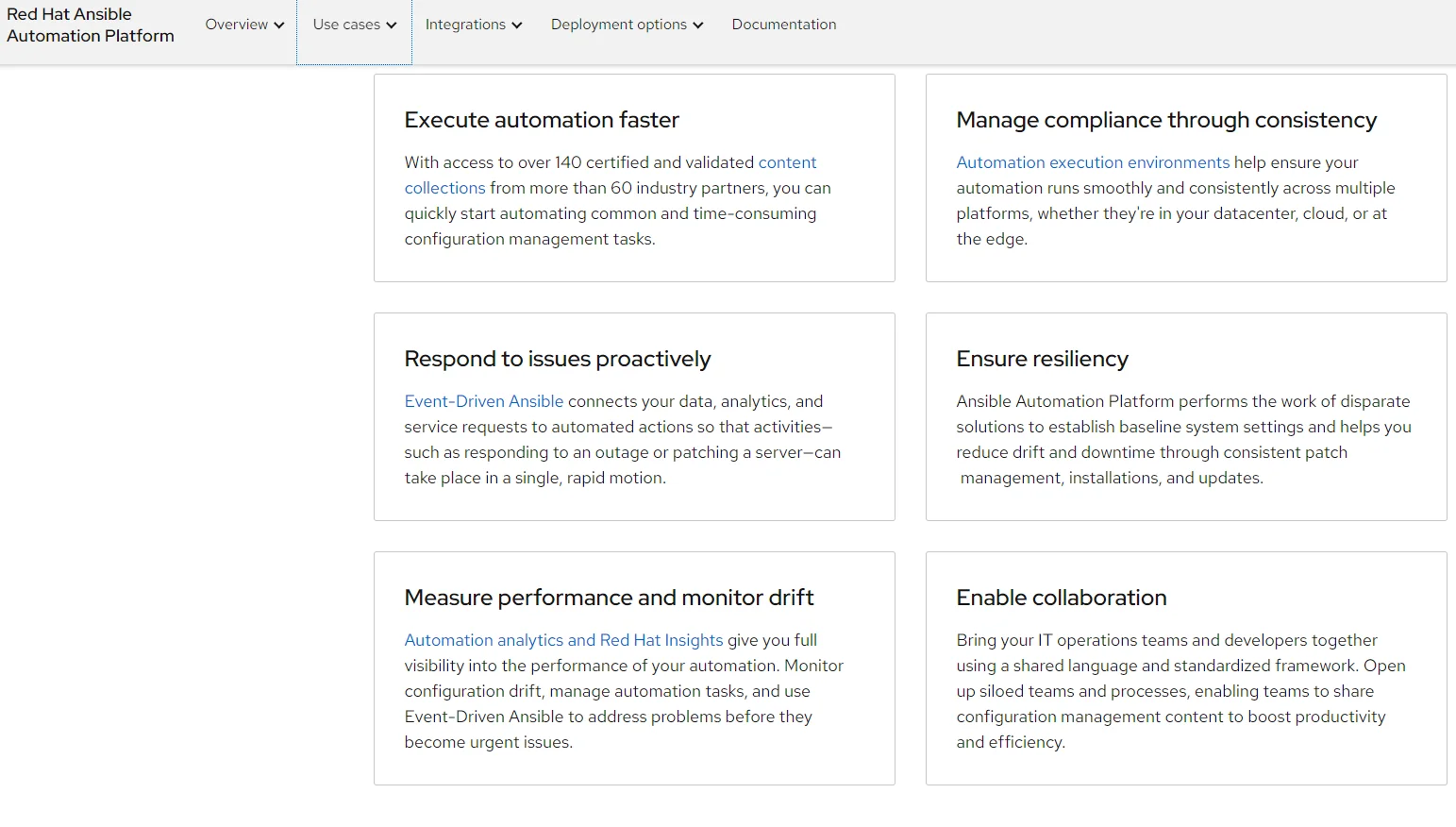Viewport: 1456px width, 827px height.
Task: Open Automation analytics and Red Hat Insights link
Action: coord(563,640)
